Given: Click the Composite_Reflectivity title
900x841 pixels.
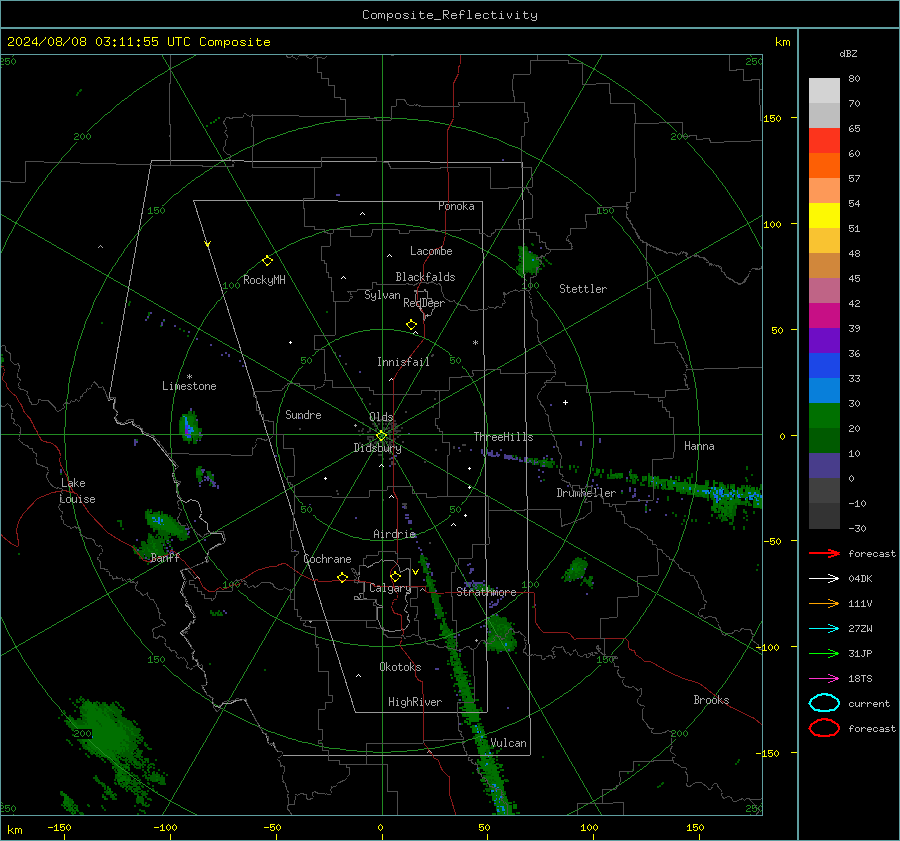Looking at the screenshot, I should point(449,15).
